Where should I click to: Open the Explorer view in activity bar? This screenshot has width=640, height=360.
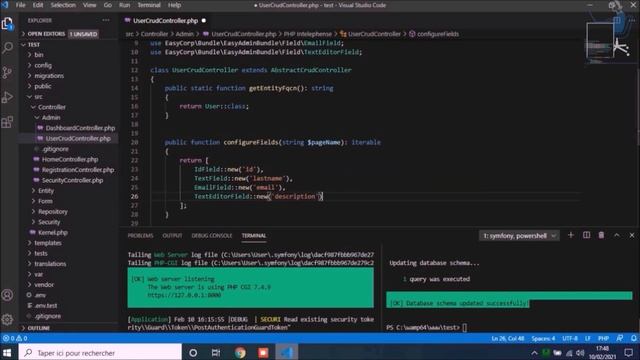coord(7,24)
